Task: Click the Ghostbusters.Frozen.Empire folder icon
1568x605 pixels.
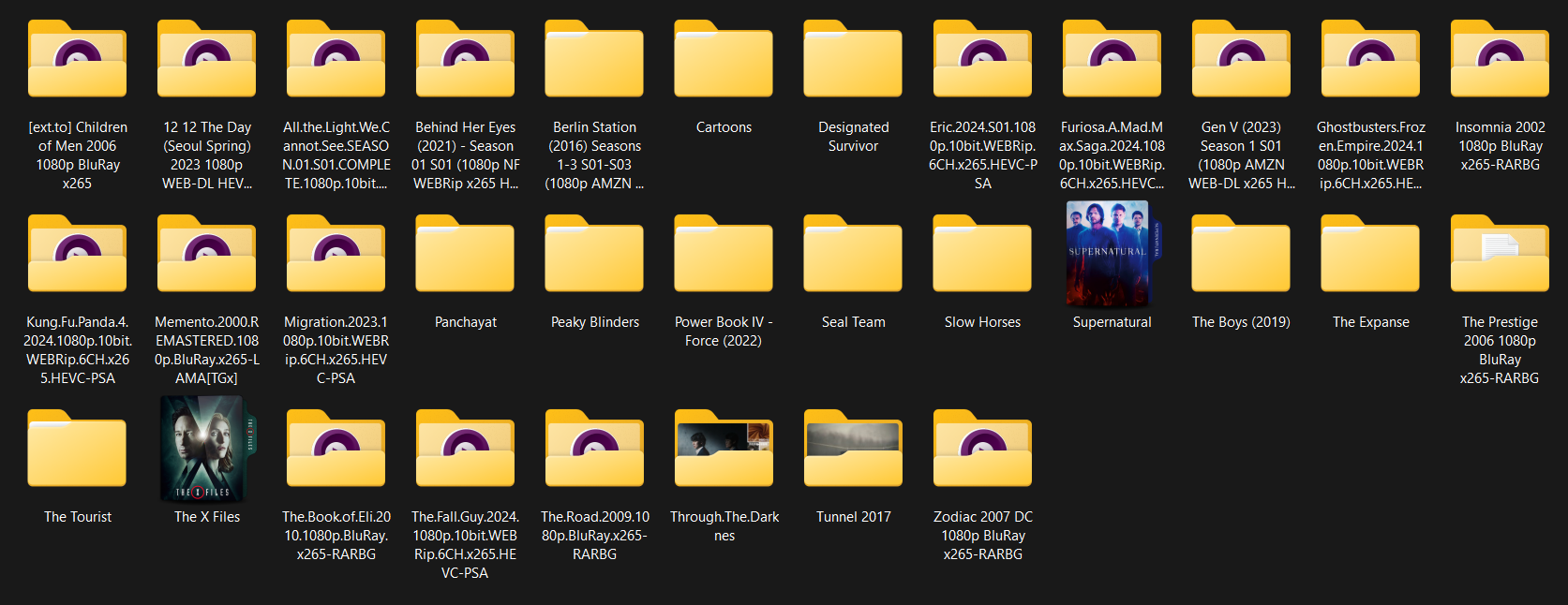Action: pyautogui.click(x=1370, y=59)
